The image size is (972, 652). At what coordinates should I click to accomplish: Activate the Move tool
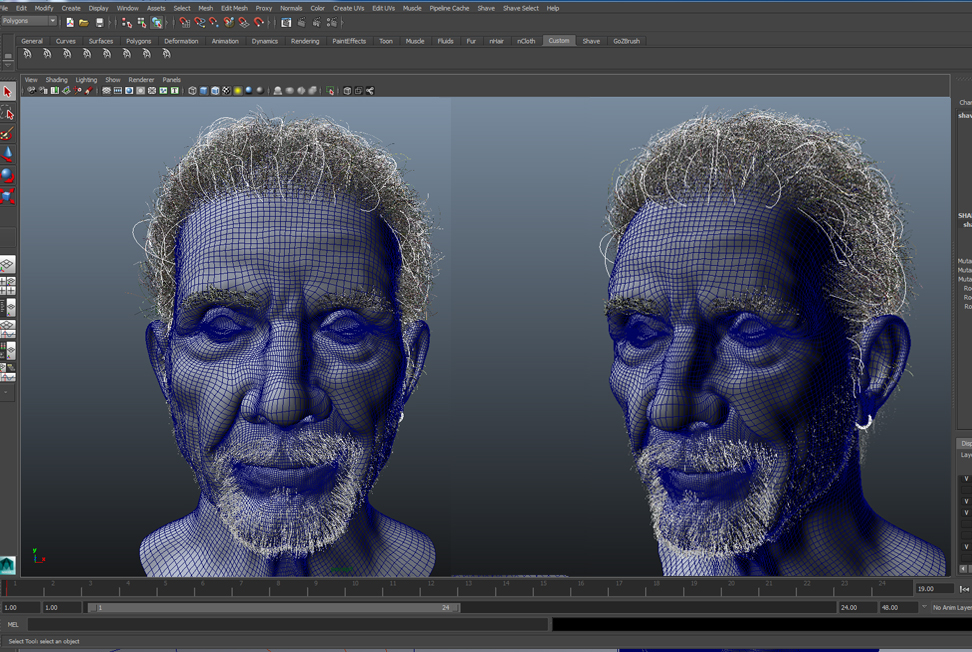[x=7, y=154]
